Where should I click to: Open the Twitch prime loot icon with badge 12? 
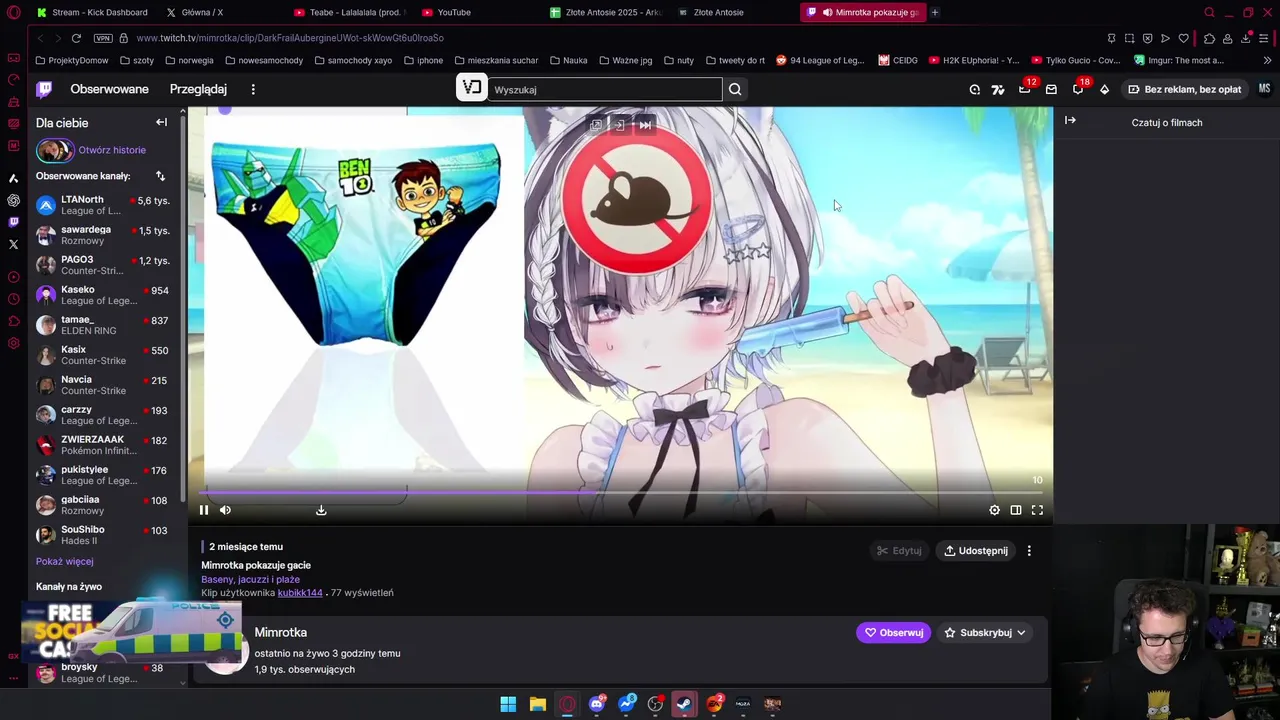click(1026, 88)
